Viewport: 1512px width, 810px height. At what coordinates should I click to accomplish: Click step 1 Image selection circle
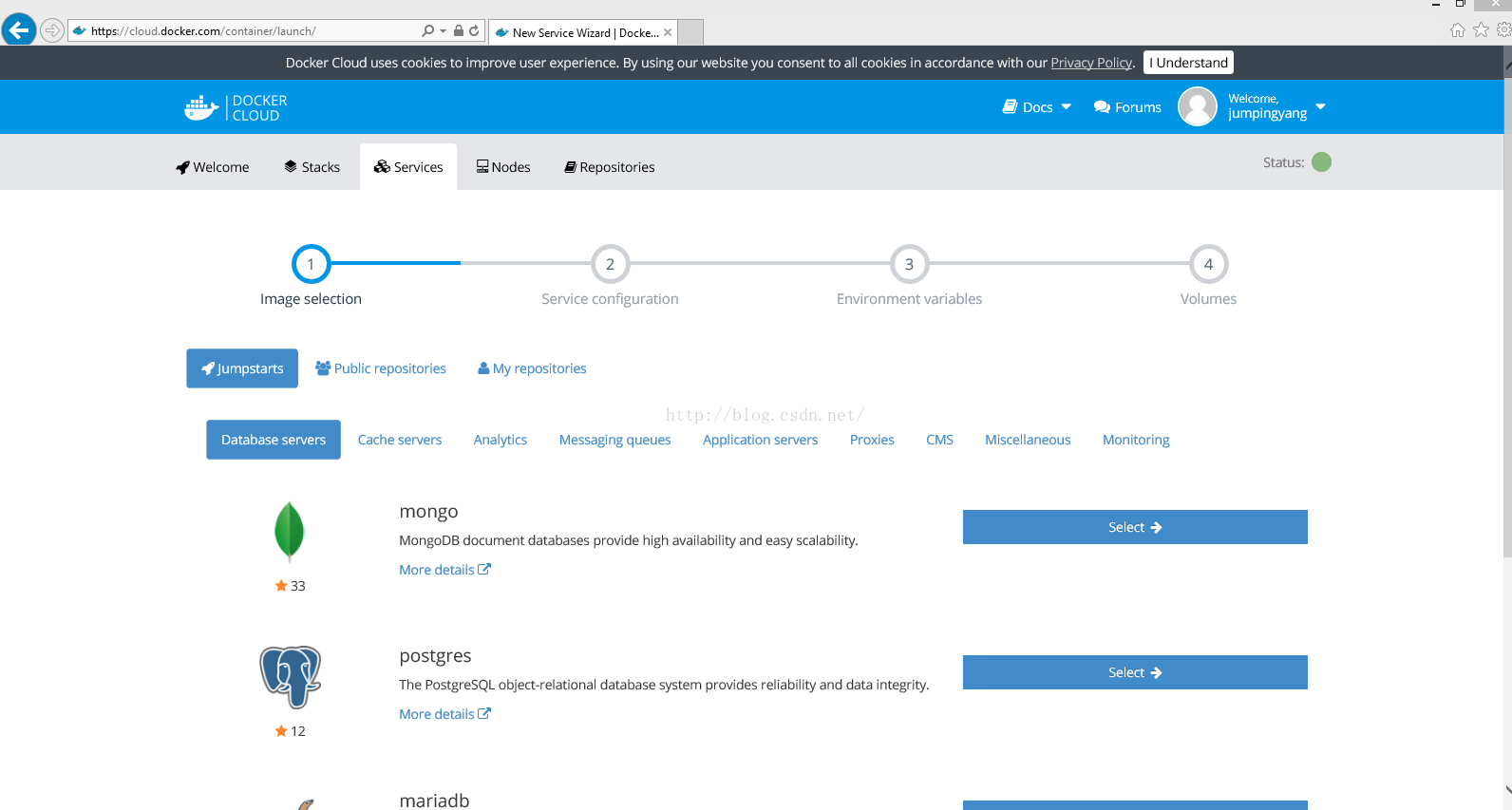311,264
